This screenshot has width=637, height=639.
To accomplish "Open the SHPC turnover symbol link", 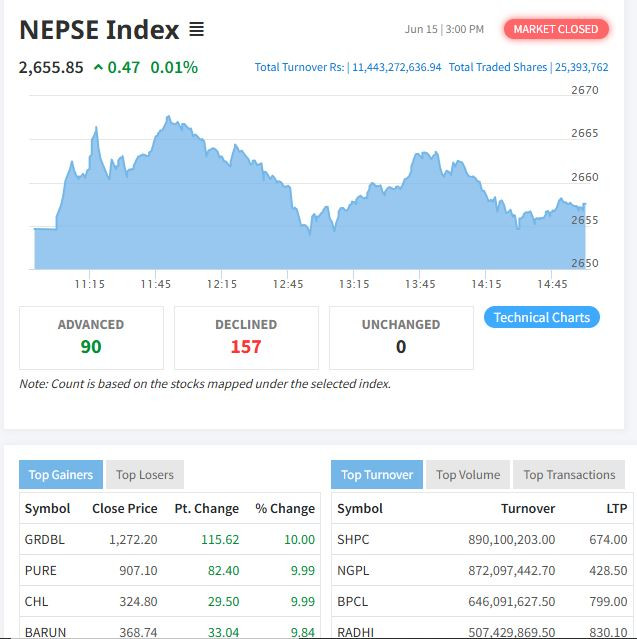I will (x=353, y=539).
